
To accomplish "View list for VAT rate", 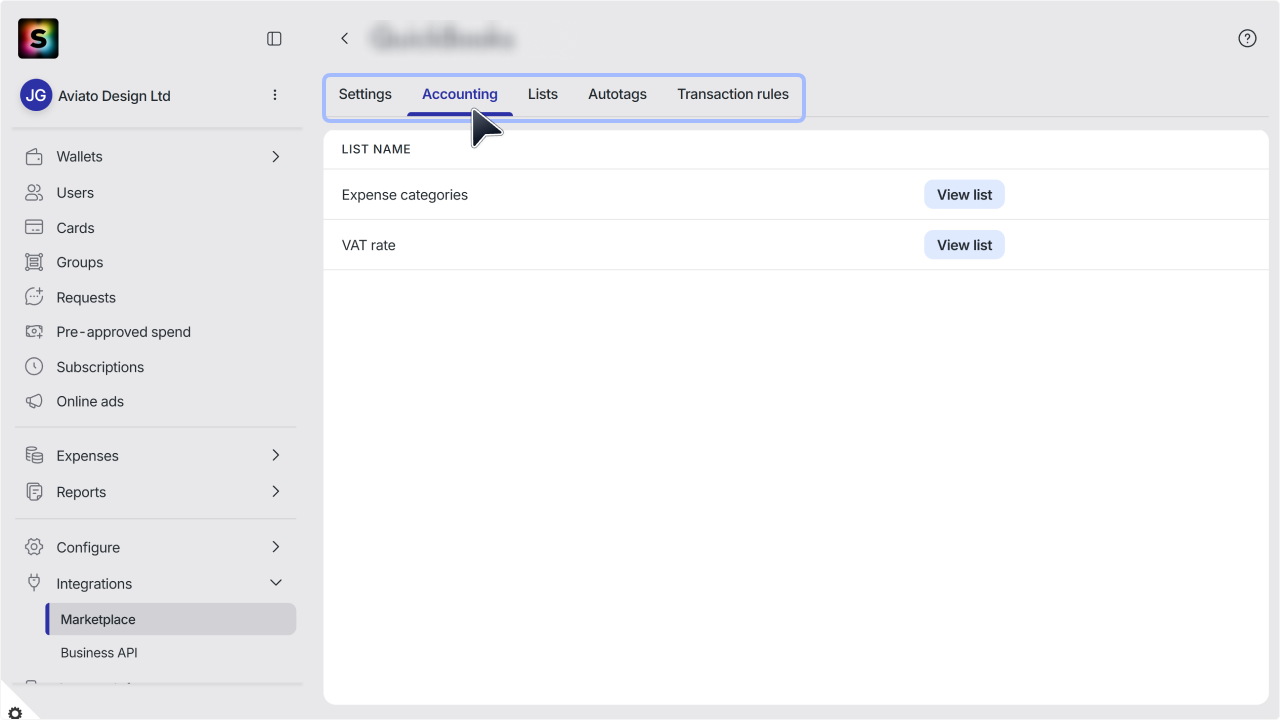I will (964, 245).
